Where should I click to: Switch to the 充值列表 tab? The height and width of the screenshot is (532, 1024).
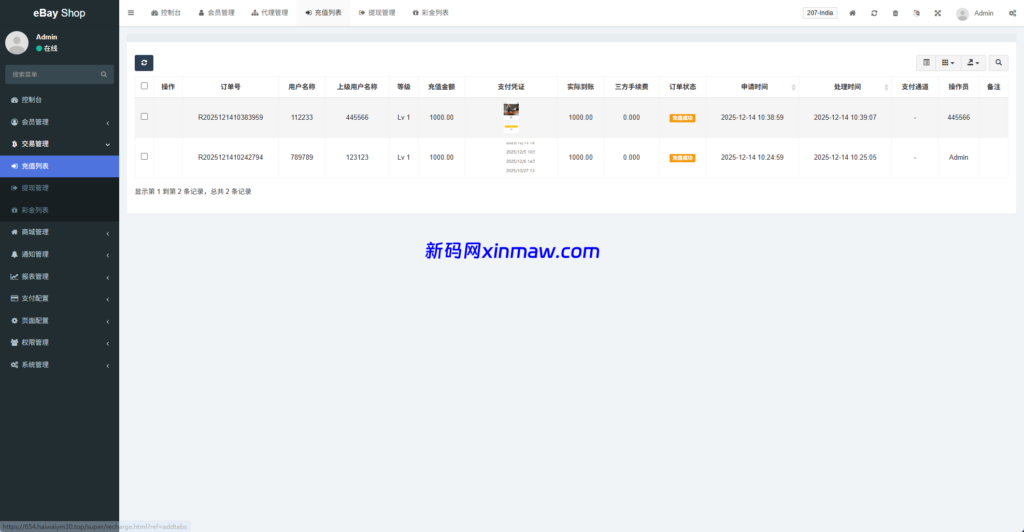point(323,13)
